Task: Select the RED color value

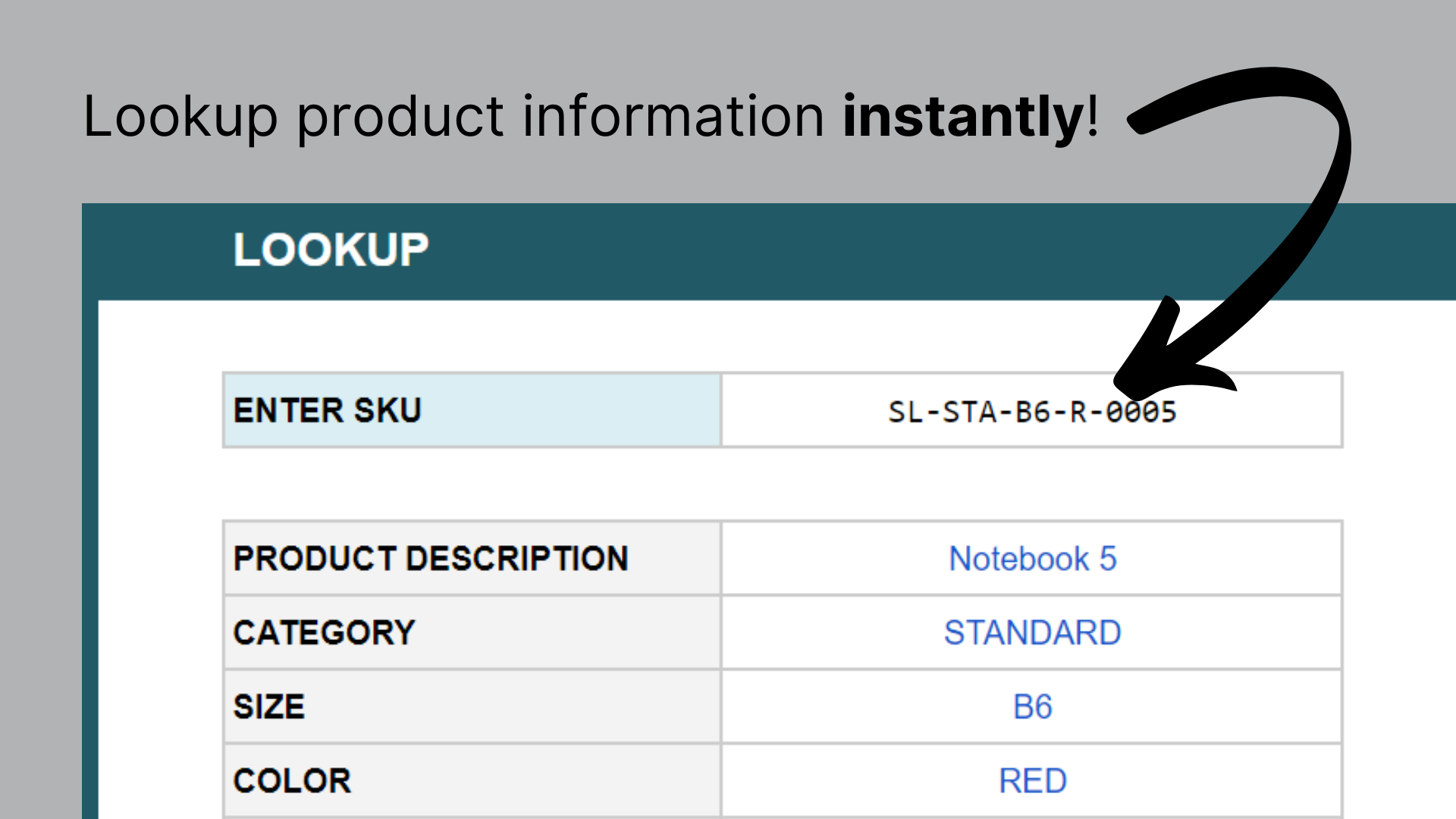Action: (1032, 781)
